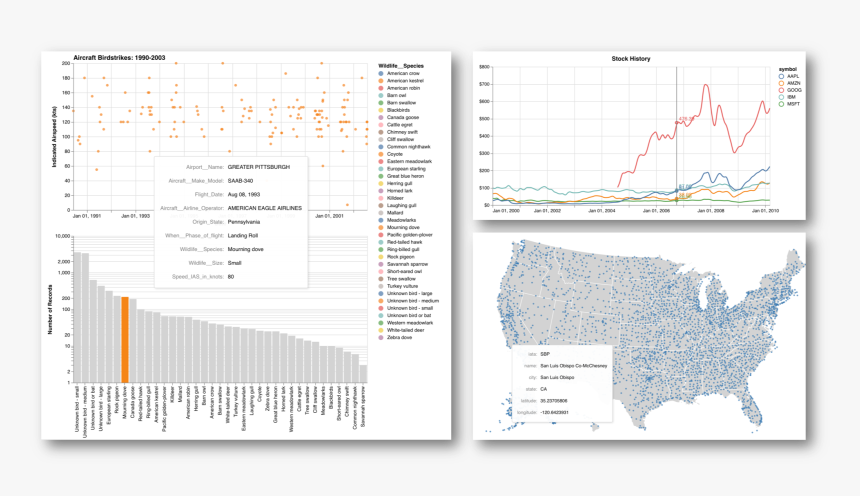Select Canada goose in the species legend

pos(401,117)
